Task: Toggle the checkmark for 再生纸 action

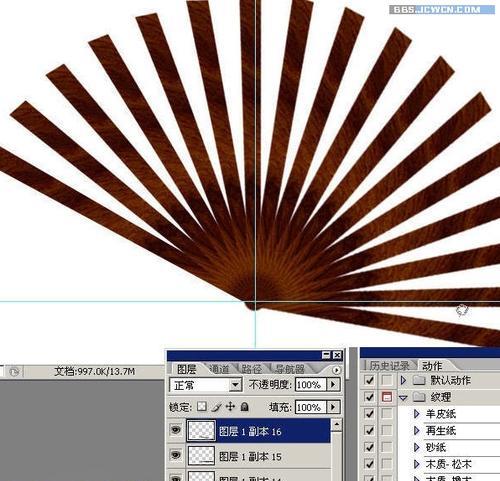Action: coord(369,430)
